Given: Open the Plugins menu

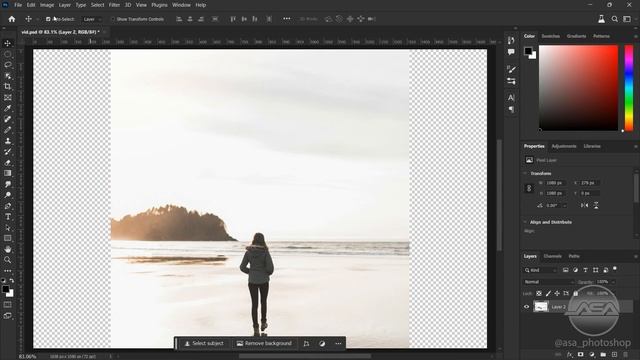Looking at the screenshot, I should pos(159,5).
